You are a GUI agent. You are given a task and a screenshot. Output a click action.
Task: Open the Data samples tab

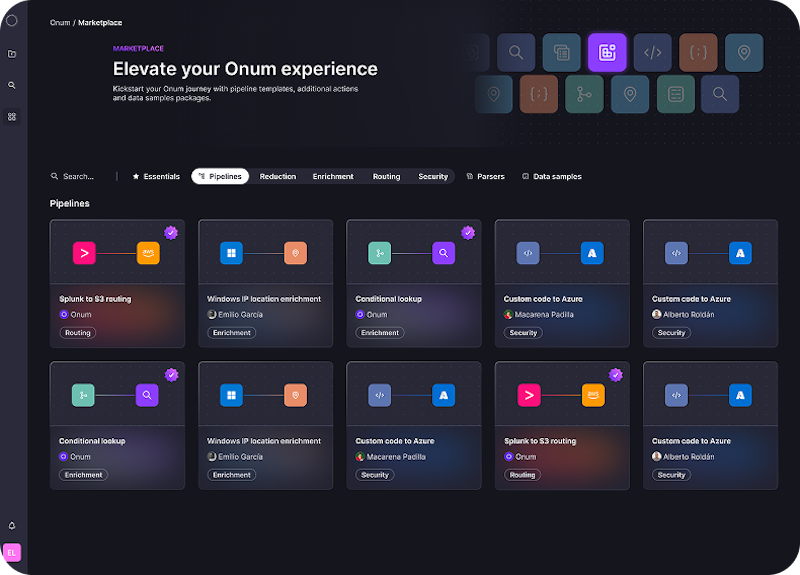[552, 177]
